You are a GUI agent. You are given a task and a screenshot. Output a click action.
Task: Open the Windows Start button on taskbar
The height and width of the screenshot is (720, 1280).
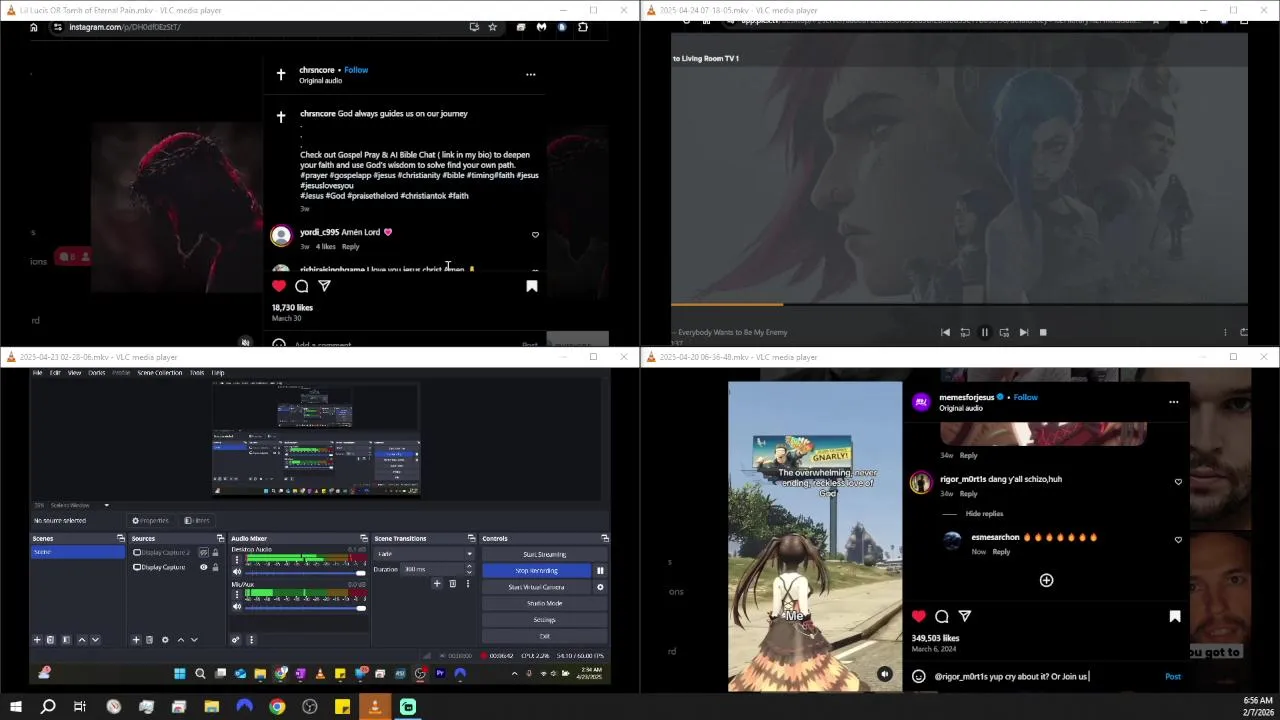click(x=16, y=707)
